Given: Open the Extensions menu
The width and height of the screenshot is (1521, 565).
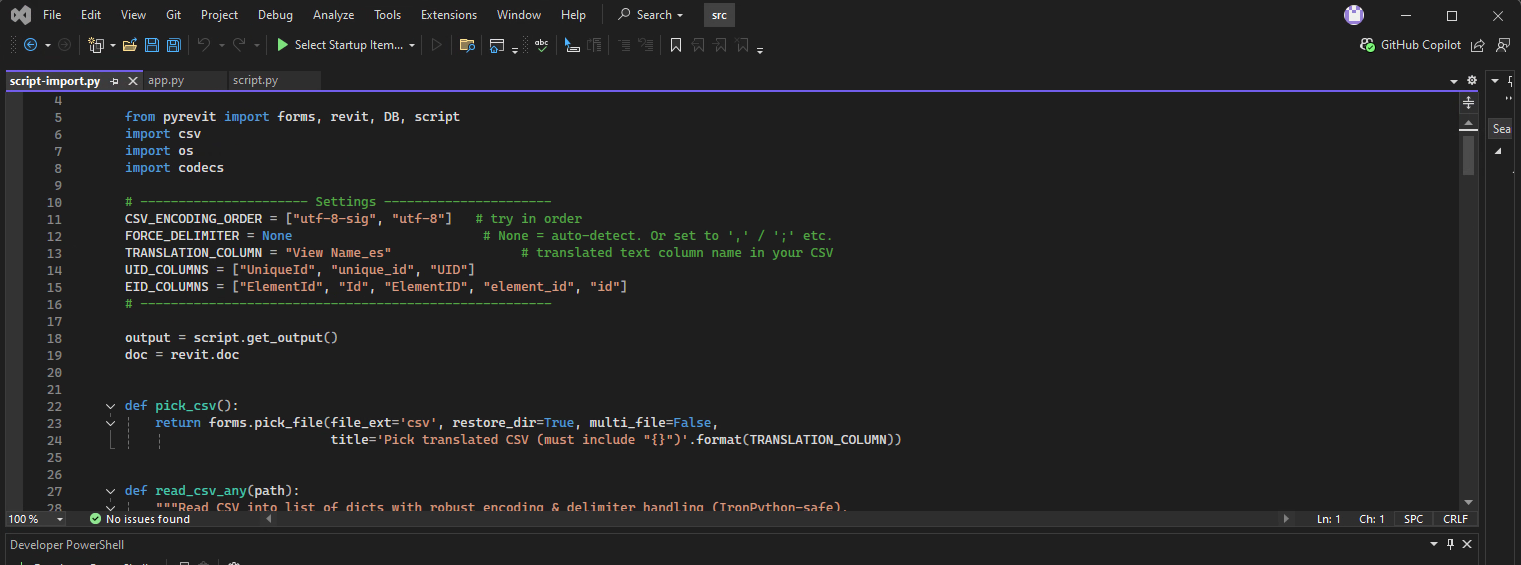Looking at the screenshot, I should pyautogui.click(x=449, y=15).
